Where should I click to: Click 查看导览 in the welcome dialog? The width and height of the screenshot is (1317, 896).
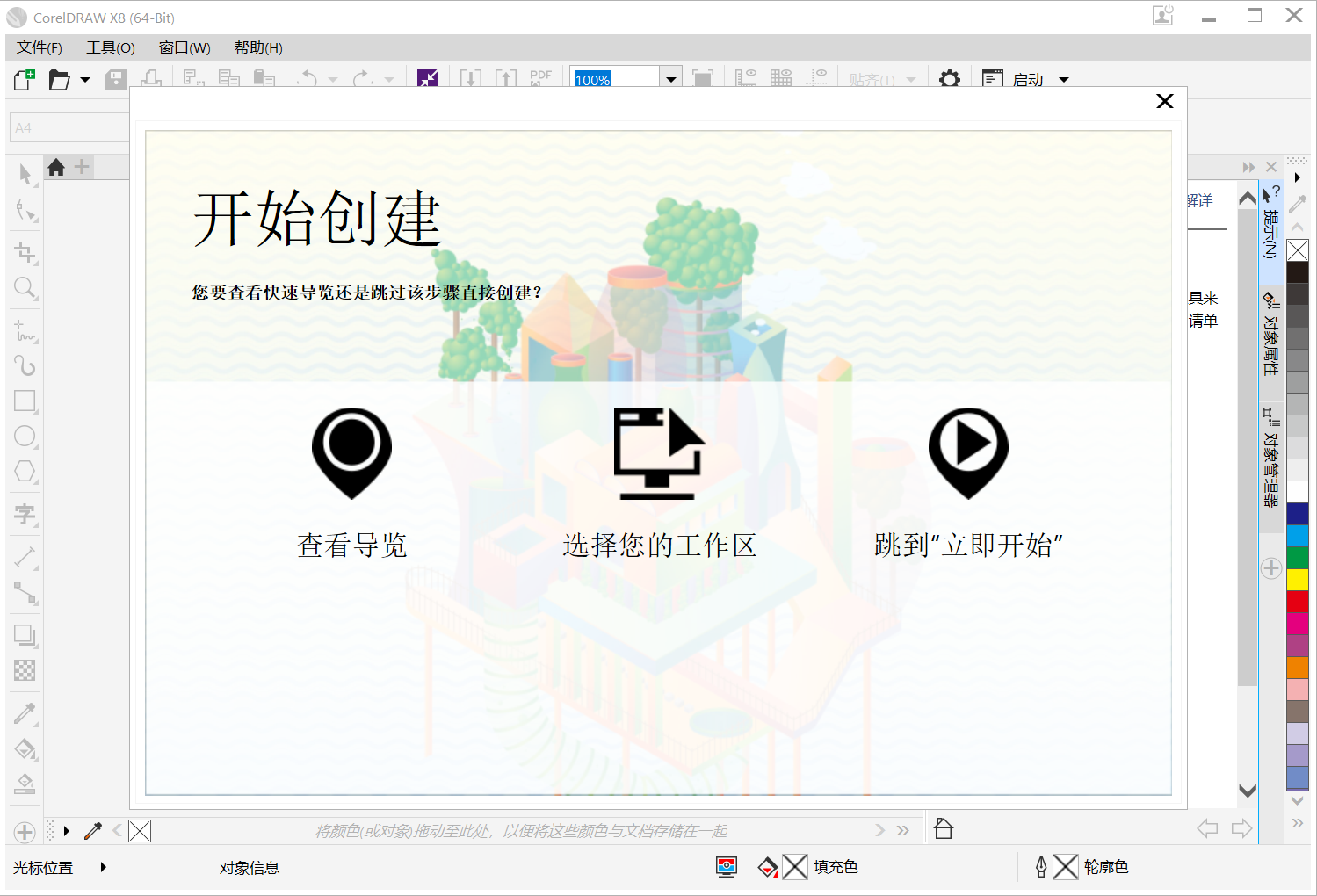[x=351, y=545]
